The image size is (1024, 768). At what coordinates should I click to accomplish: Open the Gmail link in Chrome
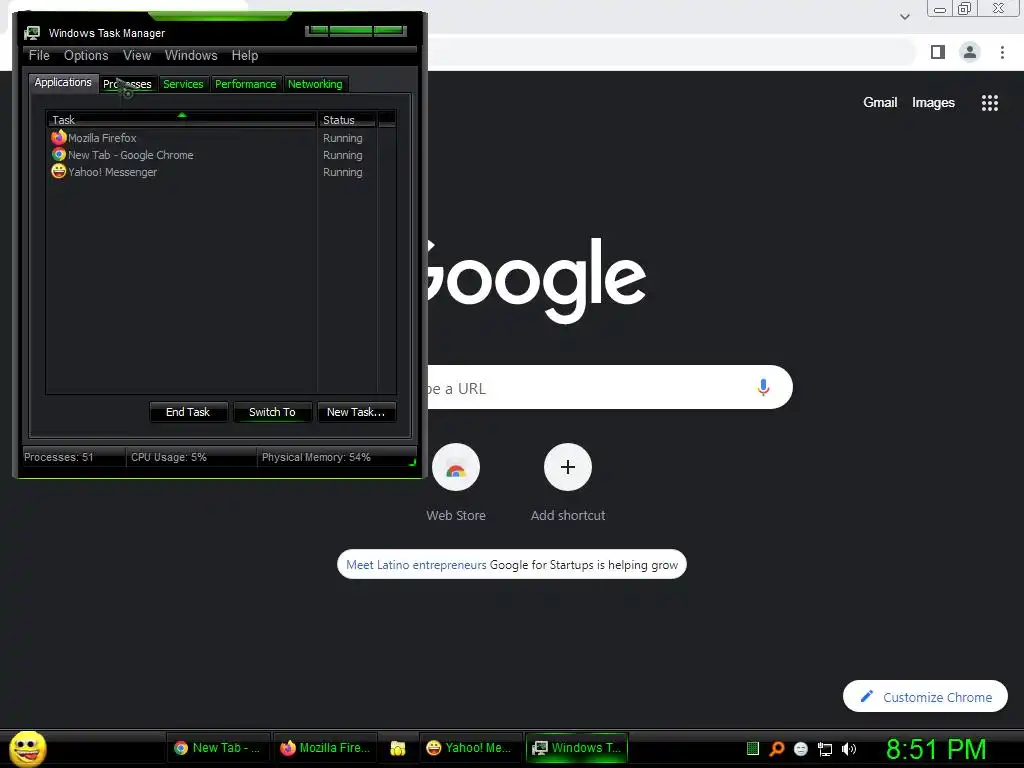pyautogui.click(x=880, y=103)
